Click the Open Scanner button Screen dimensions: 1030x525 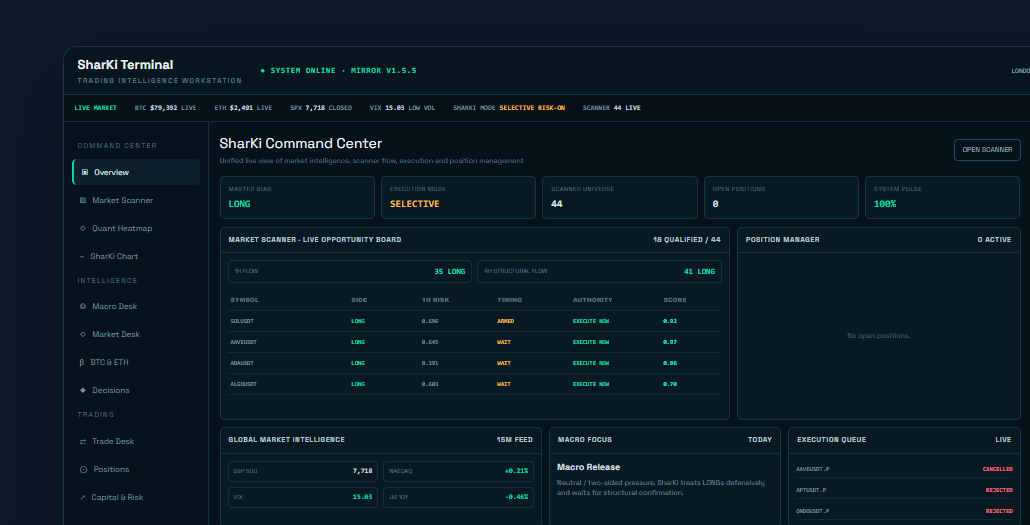[x=987, y=150]
